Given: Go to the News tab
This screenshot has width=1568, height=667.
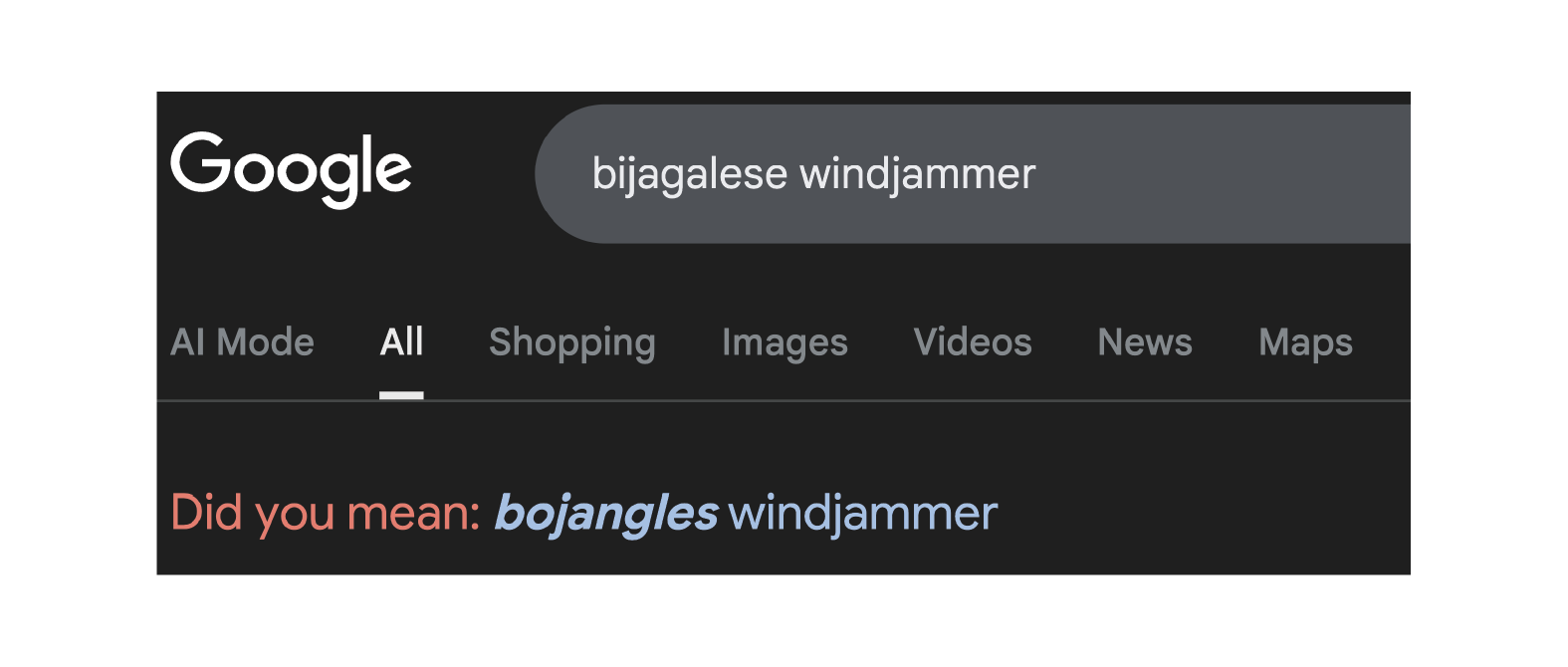Looking at the screenshot, I should 1145,342.
